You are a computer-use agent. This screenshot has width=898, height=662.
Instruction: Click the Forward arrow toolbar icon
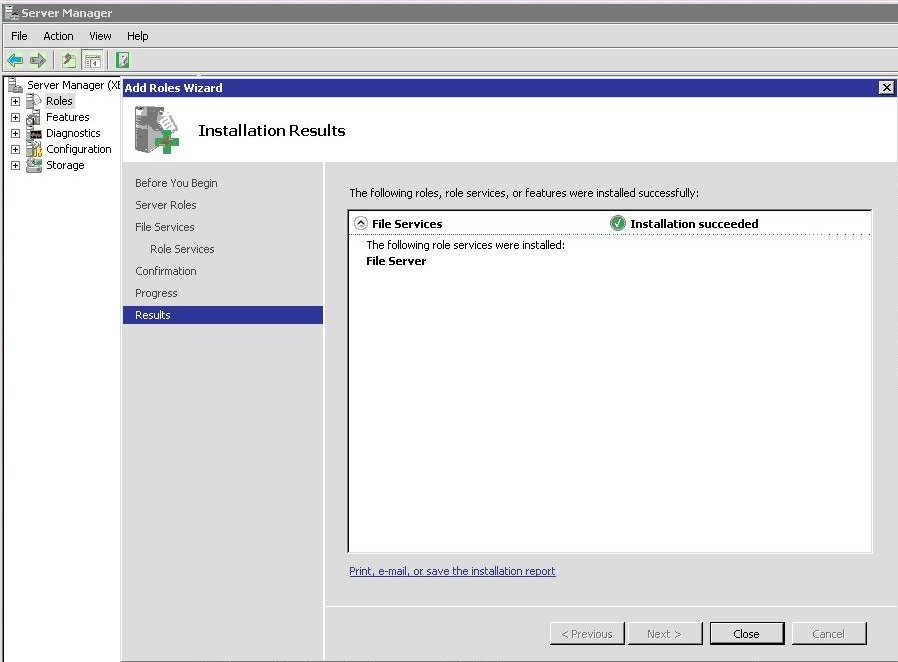pyautogui.click(x=38, y=60)
